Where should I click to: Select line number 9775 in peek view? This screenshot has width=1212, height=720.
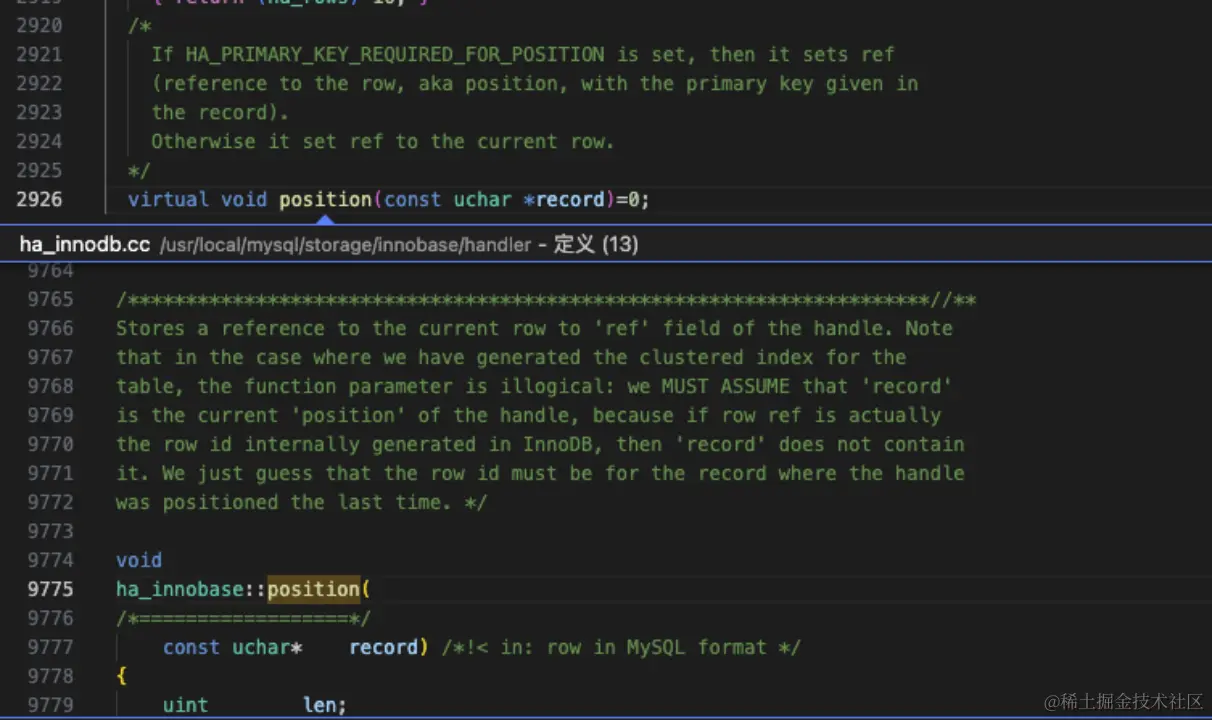(x=51, y=589)
